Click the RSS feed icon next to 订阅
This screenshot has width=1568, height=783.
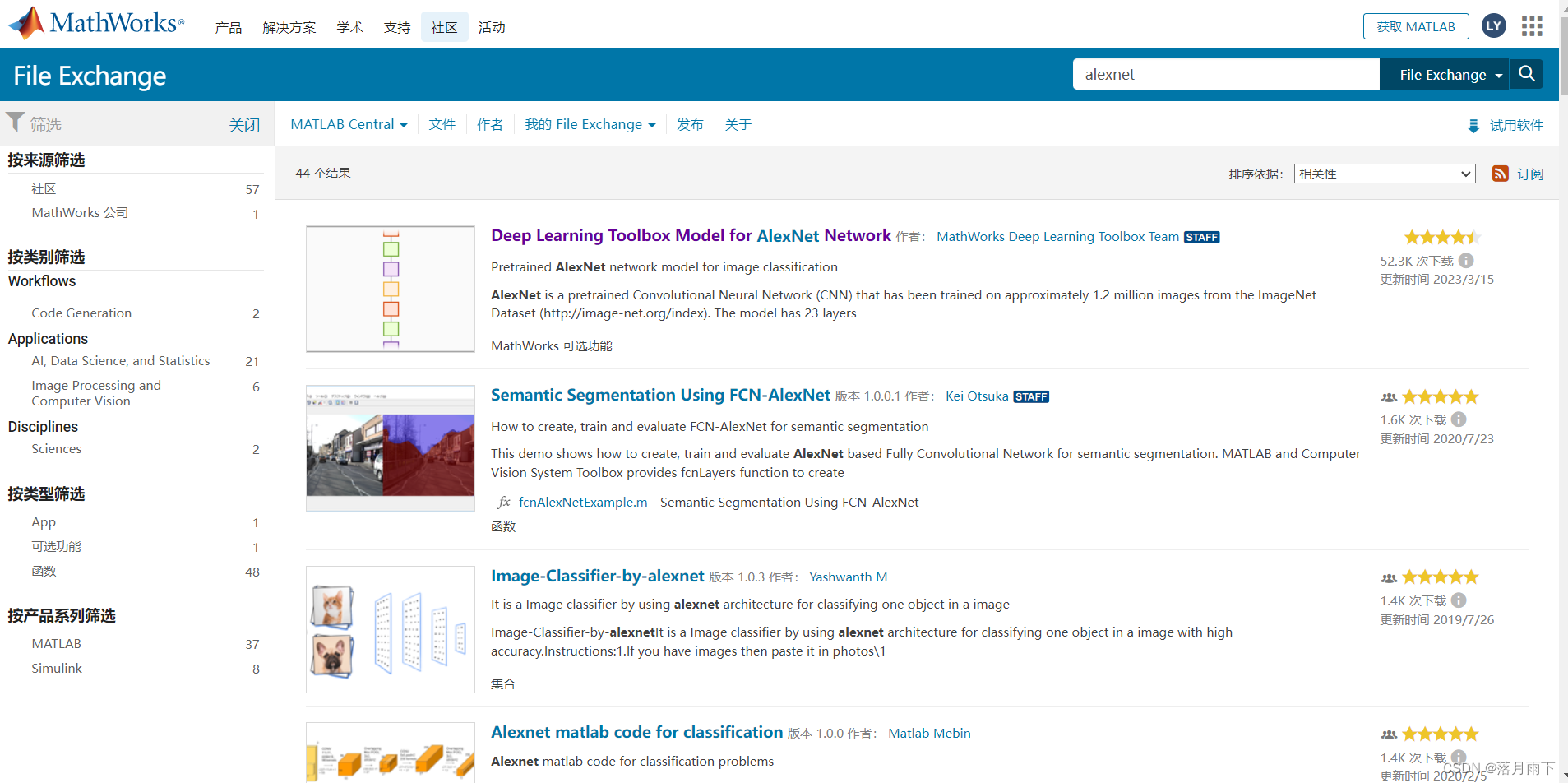(x=1501, y=174)
